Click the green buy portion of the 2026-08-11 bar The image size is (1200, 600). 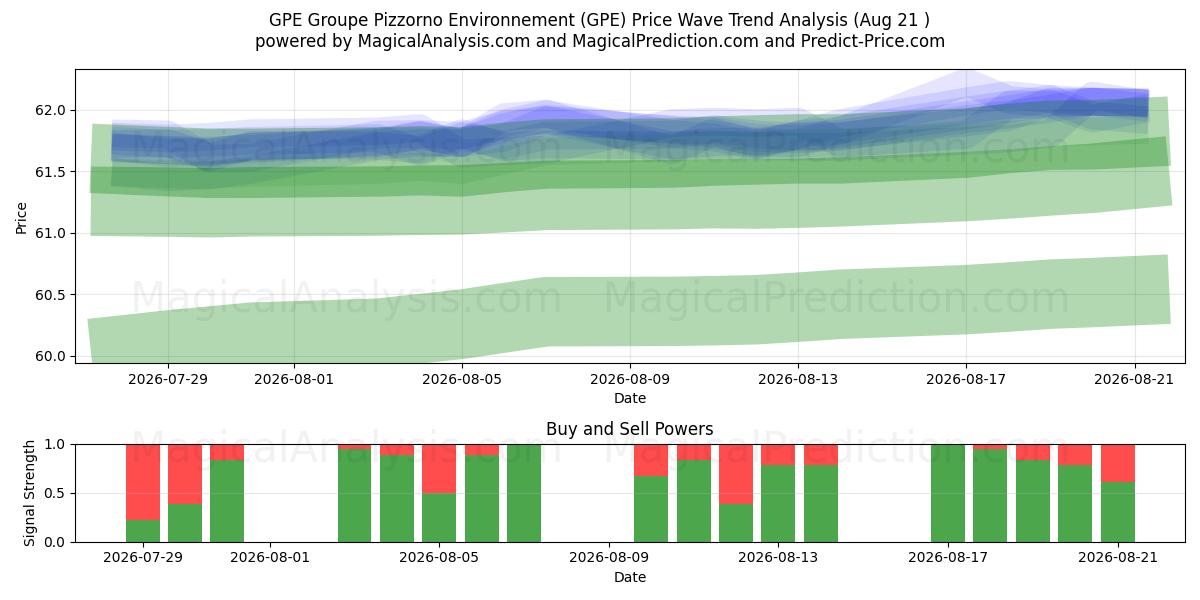(694, 501)
